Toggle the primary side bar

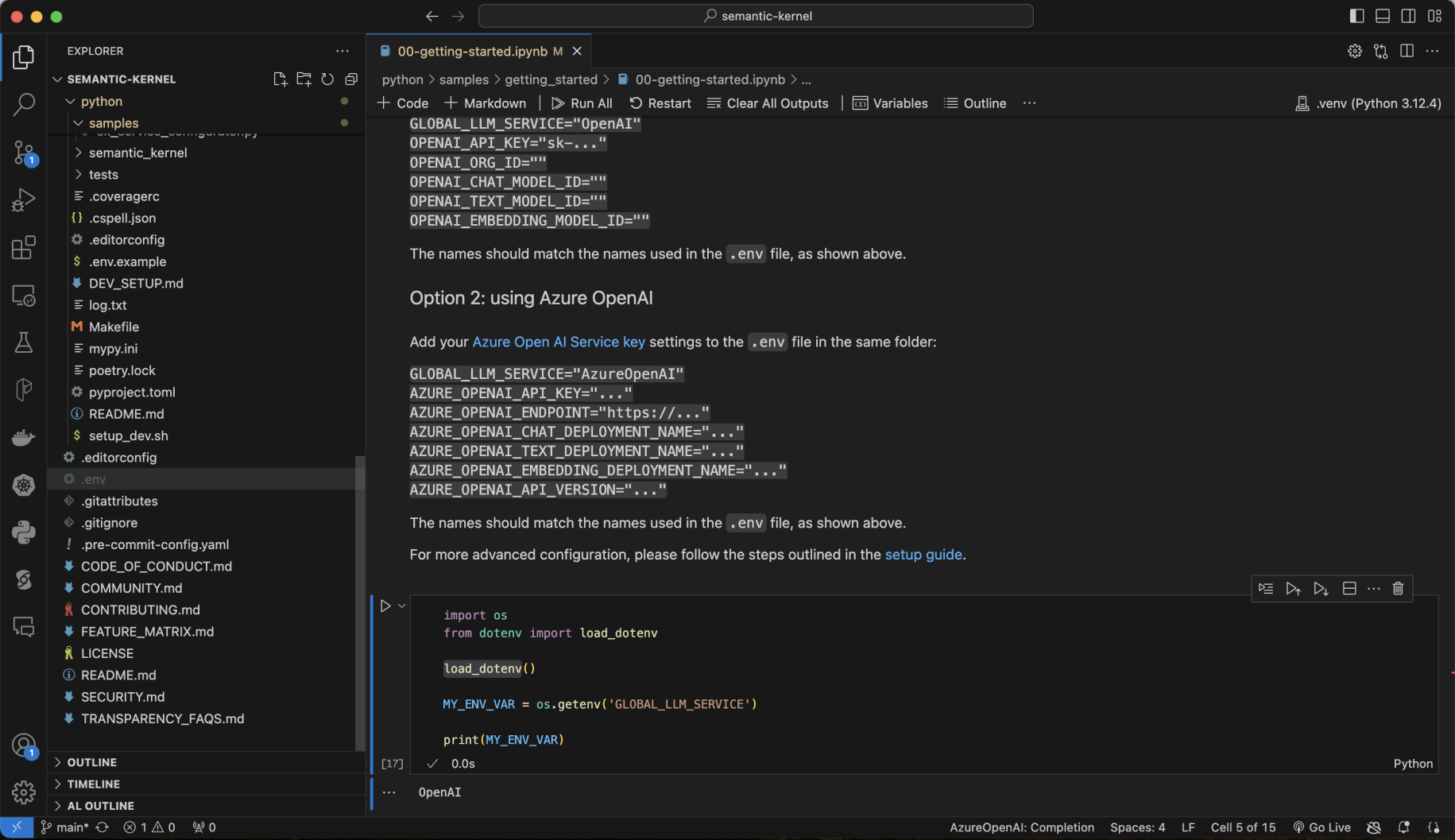1357,16
